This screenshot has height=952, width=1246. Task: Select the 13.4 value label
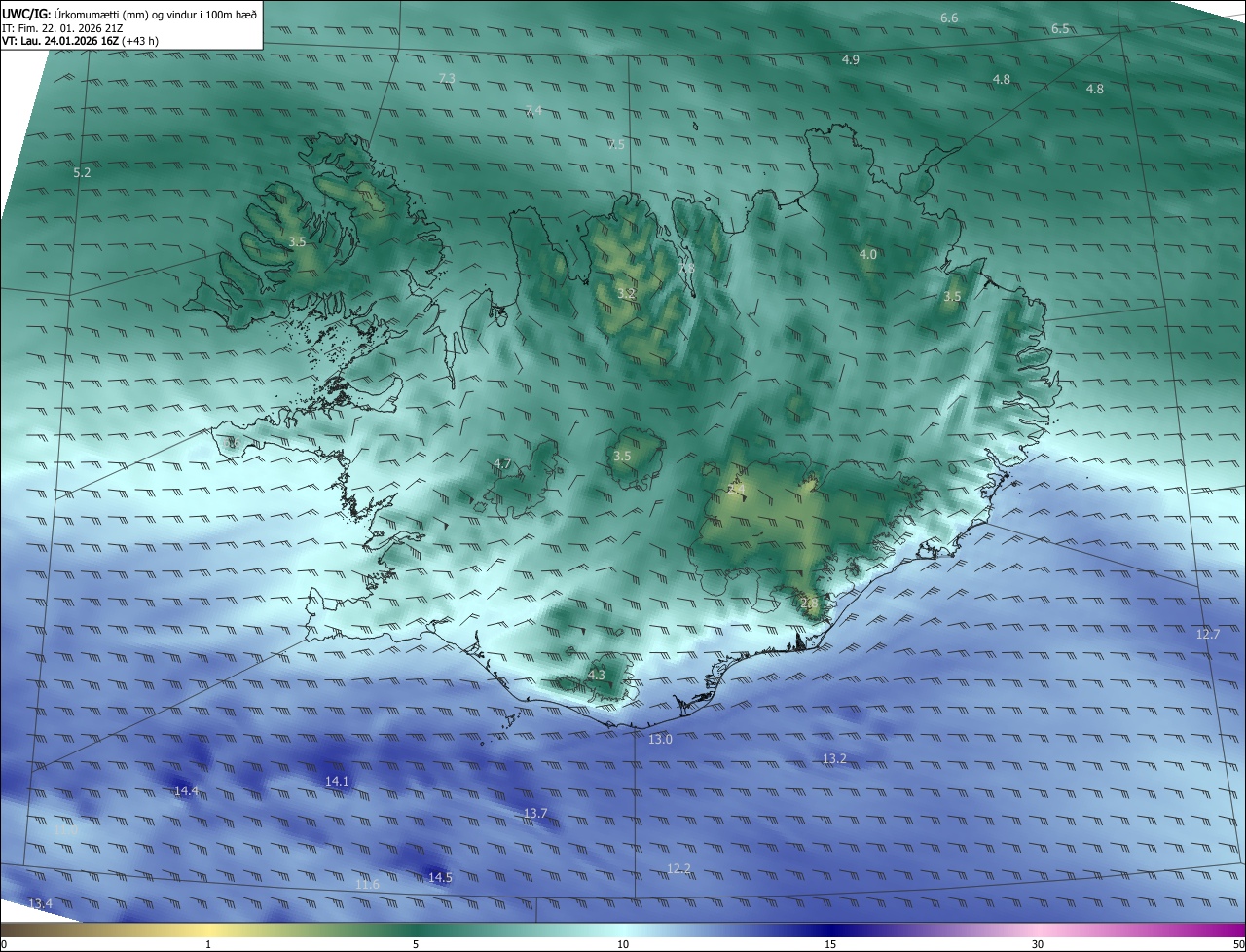[x=40, y=905]
